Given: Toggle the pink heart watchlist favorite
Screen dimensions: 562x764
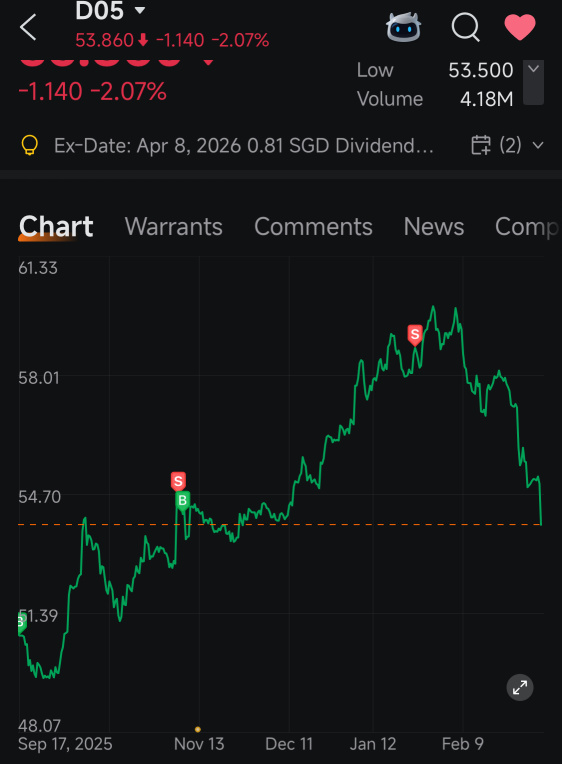Looking at the screenshot, I should point(520,27).
